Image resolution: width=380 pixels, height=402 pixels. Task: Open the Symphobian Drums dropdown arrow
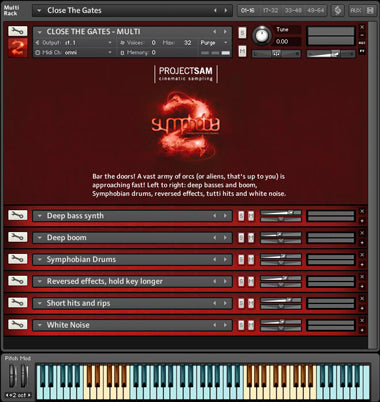click(x=40, y=260)
